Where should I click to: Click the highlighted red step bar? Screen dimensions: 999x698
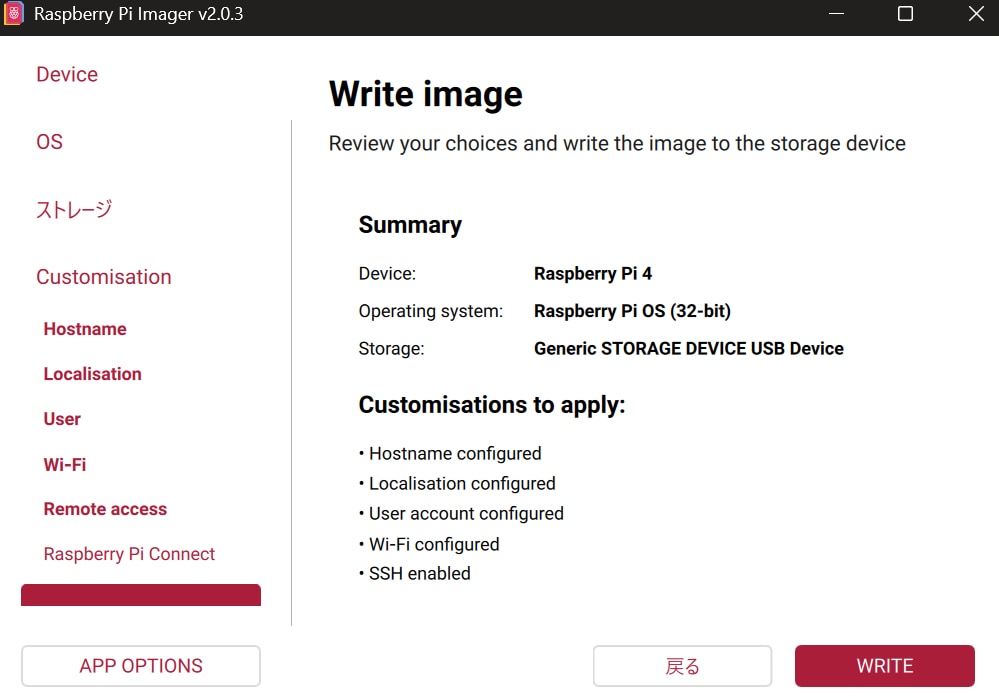141,595
